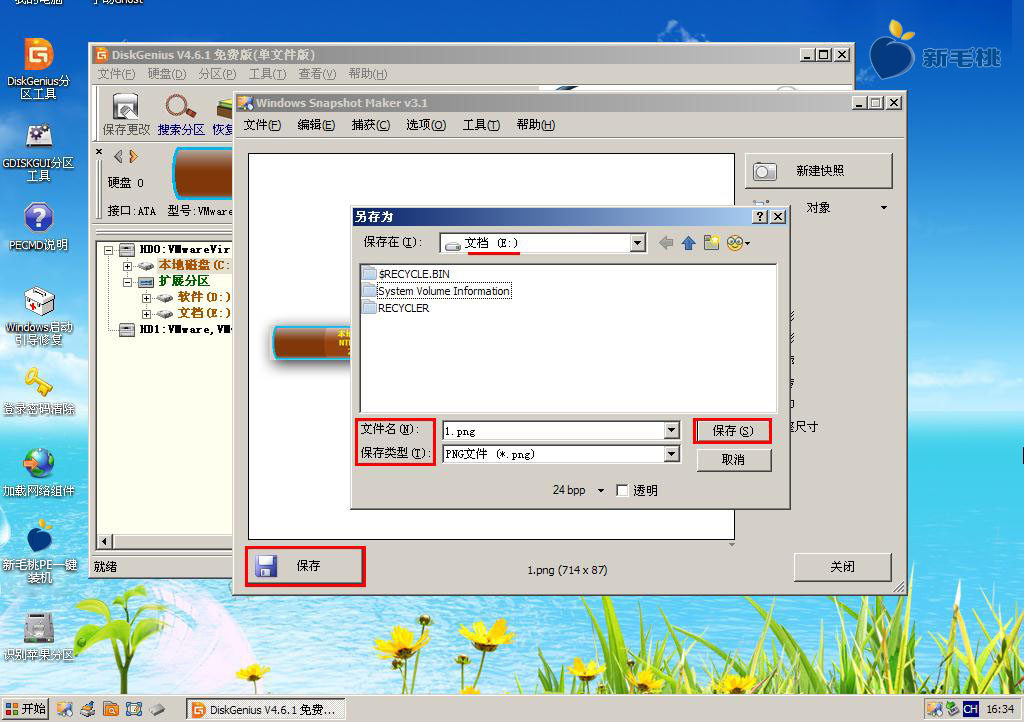Screen dimensions: 1024x722
Task: Open the 保存类型 dropdown arrow
Action: point(672,454)
